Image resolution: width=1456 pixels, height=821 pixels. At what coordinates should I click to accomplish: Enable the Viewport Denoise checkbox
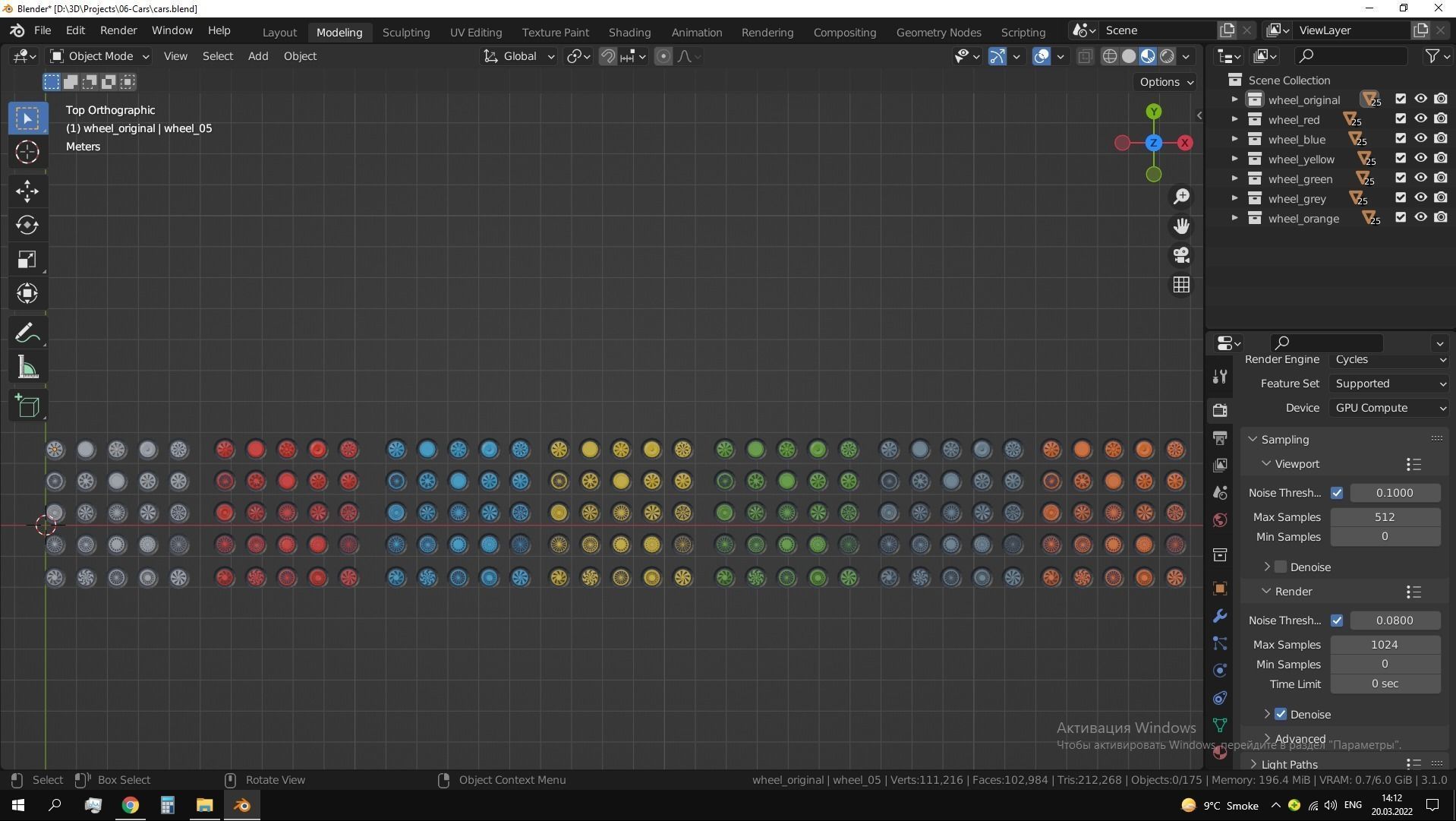coord(1281,567)
